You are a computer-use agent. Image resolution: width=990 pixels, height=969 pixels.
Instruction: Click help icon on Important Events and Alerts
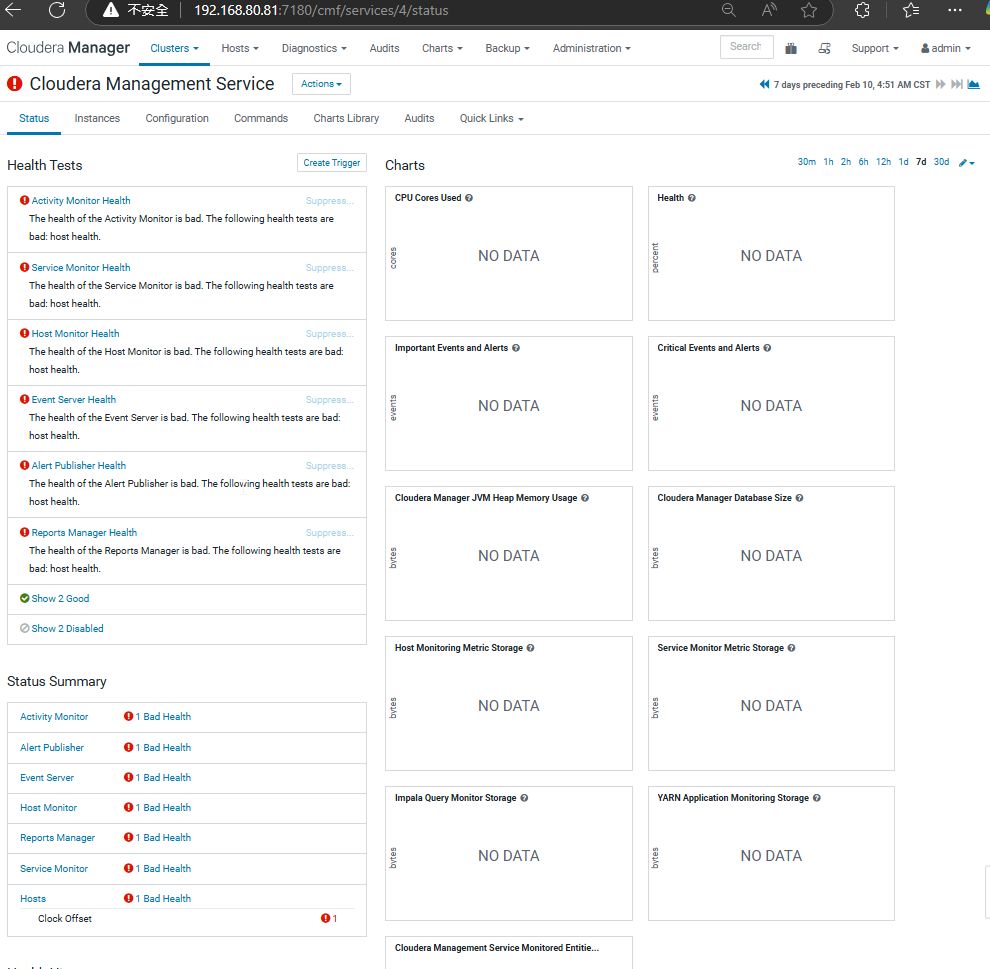(516, 348)
